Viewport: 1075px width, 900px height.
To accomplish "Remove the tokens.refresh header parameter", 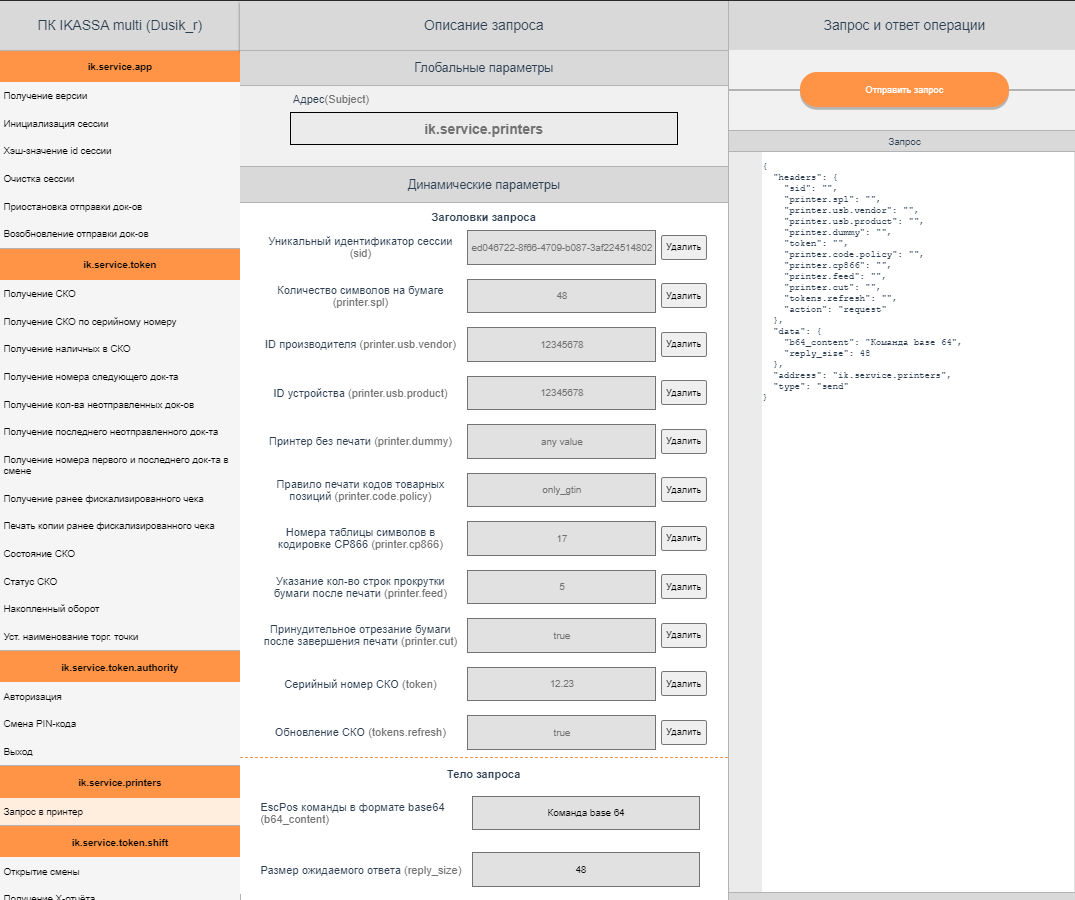I will (683, 732).
